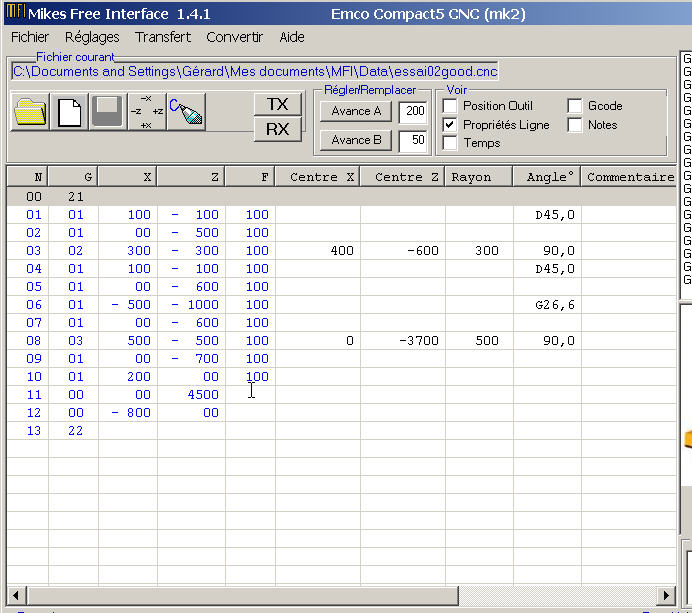Click the TX transmit button
This screenshot has height=613, width=692.
[x=277, y=104]
